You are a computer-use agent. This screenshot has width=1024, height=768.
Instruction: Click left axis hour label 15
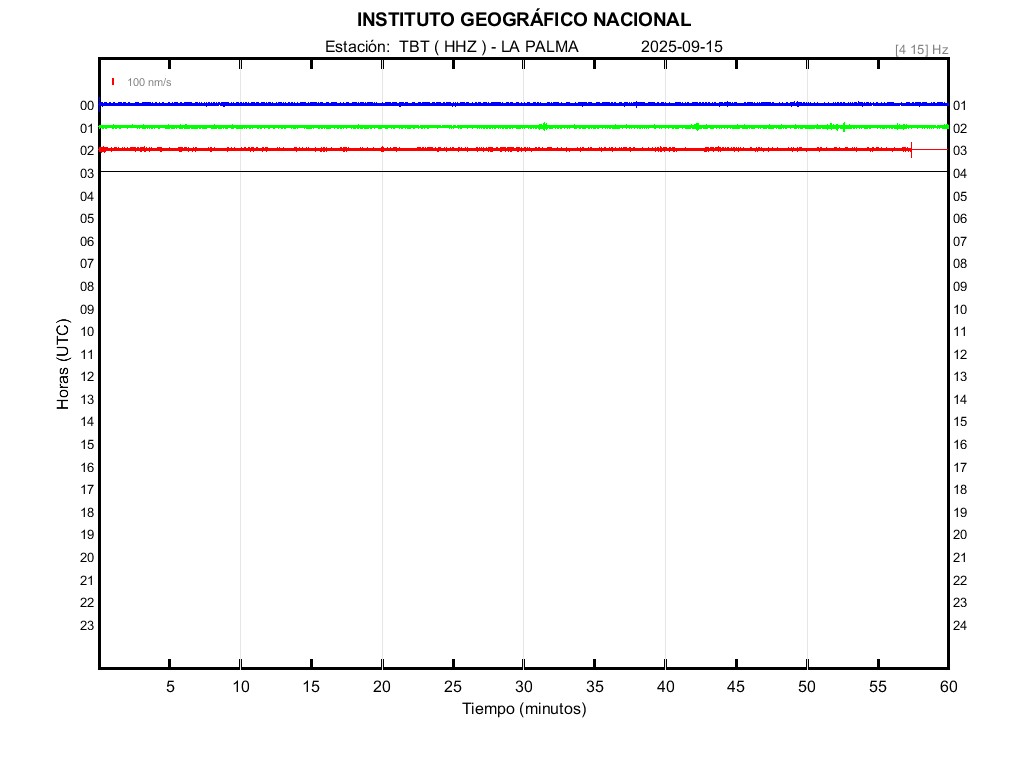pos(87,445)
